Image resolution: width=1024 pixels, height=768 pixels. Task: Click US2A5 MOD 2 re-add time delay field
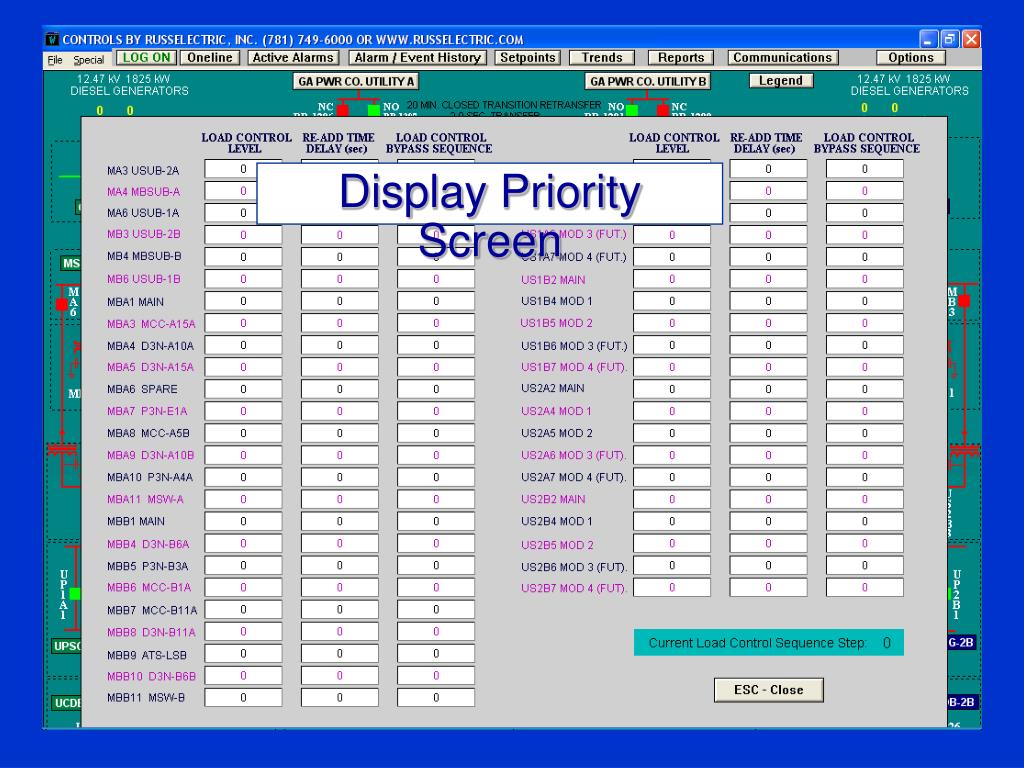(768, 433)
